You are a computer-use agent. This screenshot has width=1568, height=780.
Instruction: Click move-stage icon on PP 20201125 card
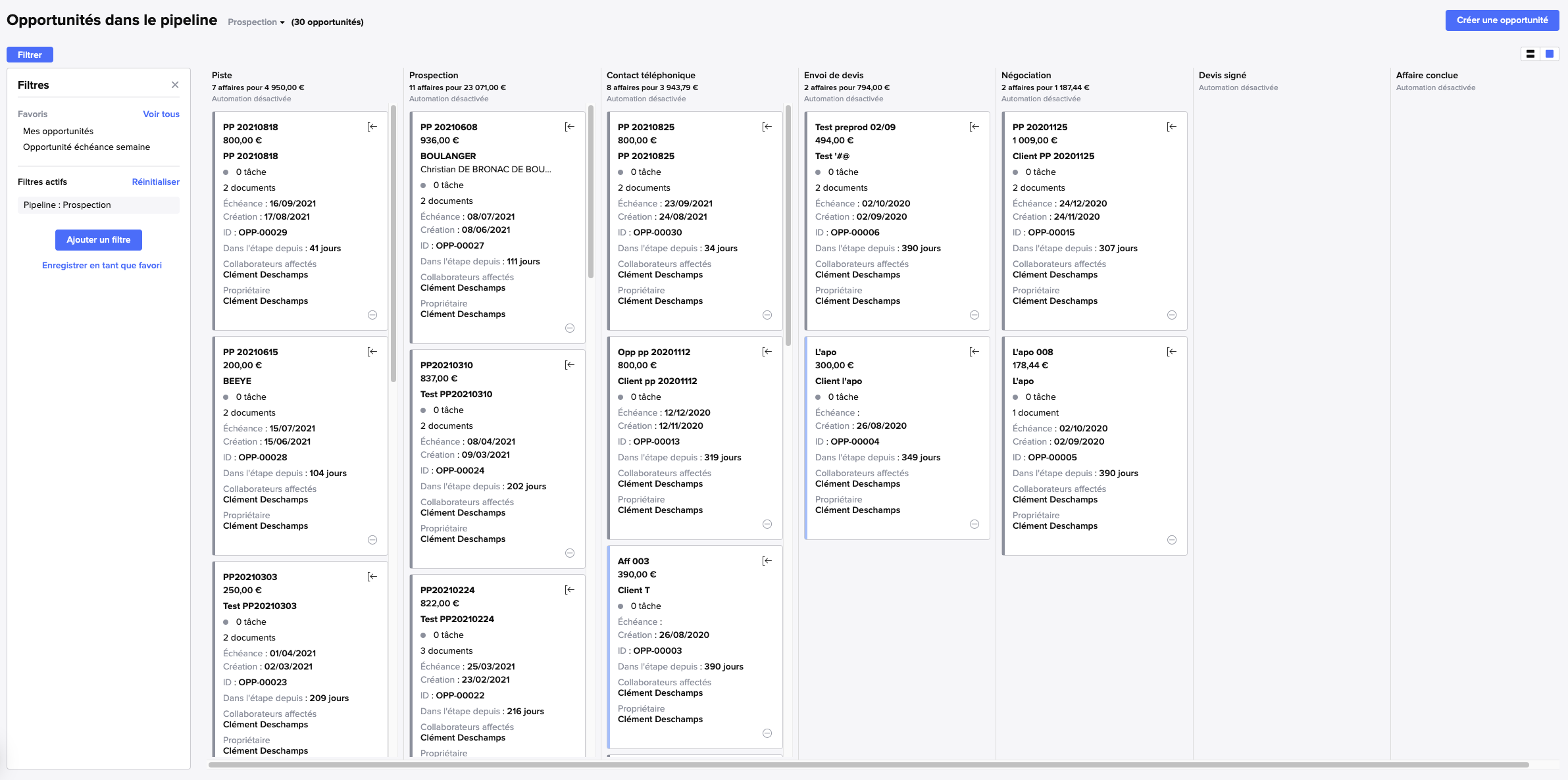[1172, 127]
